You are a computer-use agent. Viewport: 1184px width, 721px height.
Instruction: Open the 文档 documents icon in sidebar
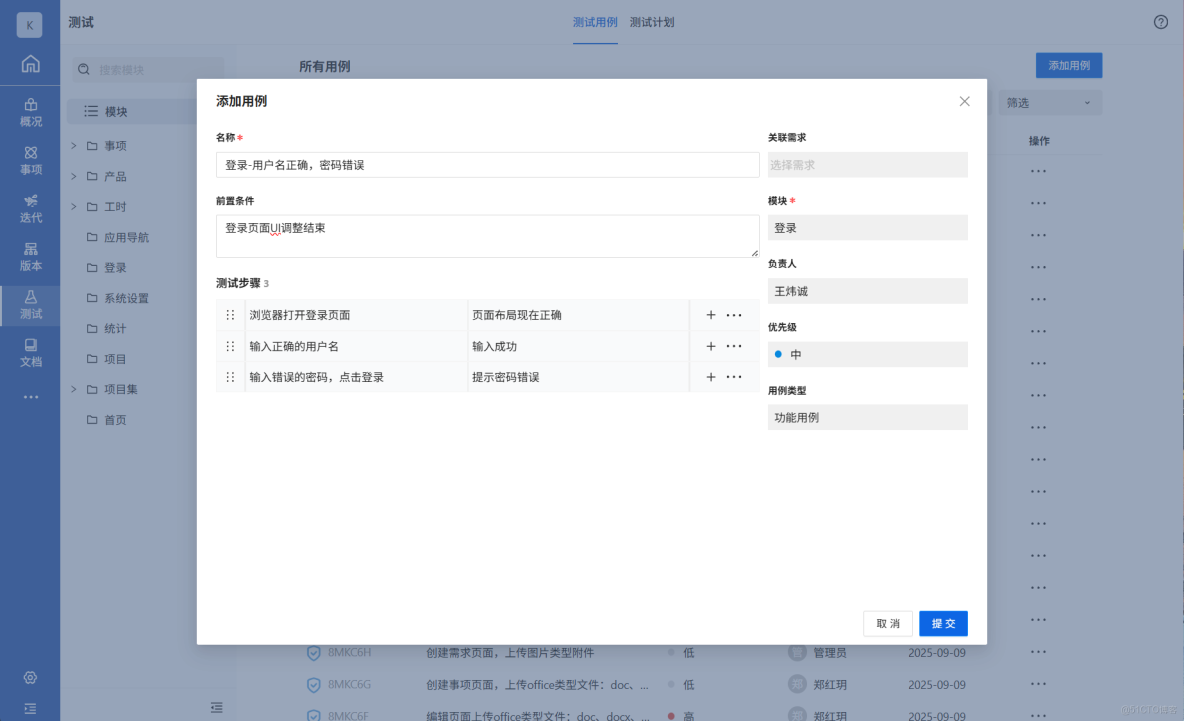(x=30, y=351)
